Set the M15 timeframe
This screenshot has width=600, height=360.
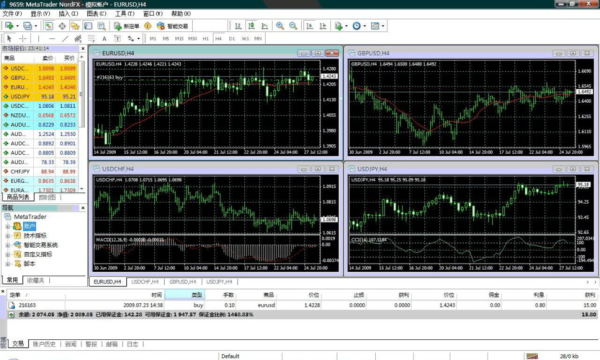click(x=179, y=39)
